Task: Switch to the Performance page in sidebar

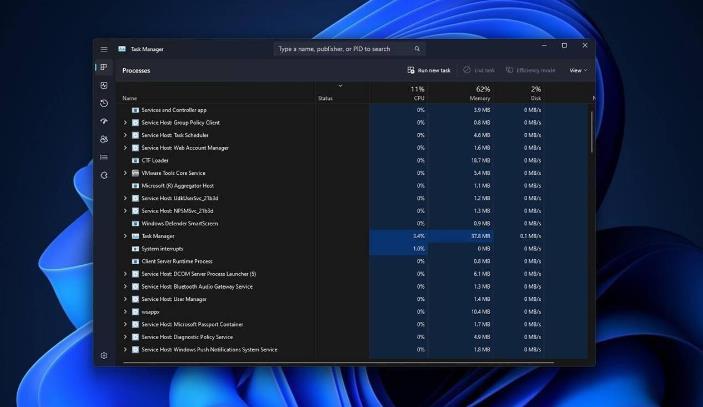Action: (103, 85)
